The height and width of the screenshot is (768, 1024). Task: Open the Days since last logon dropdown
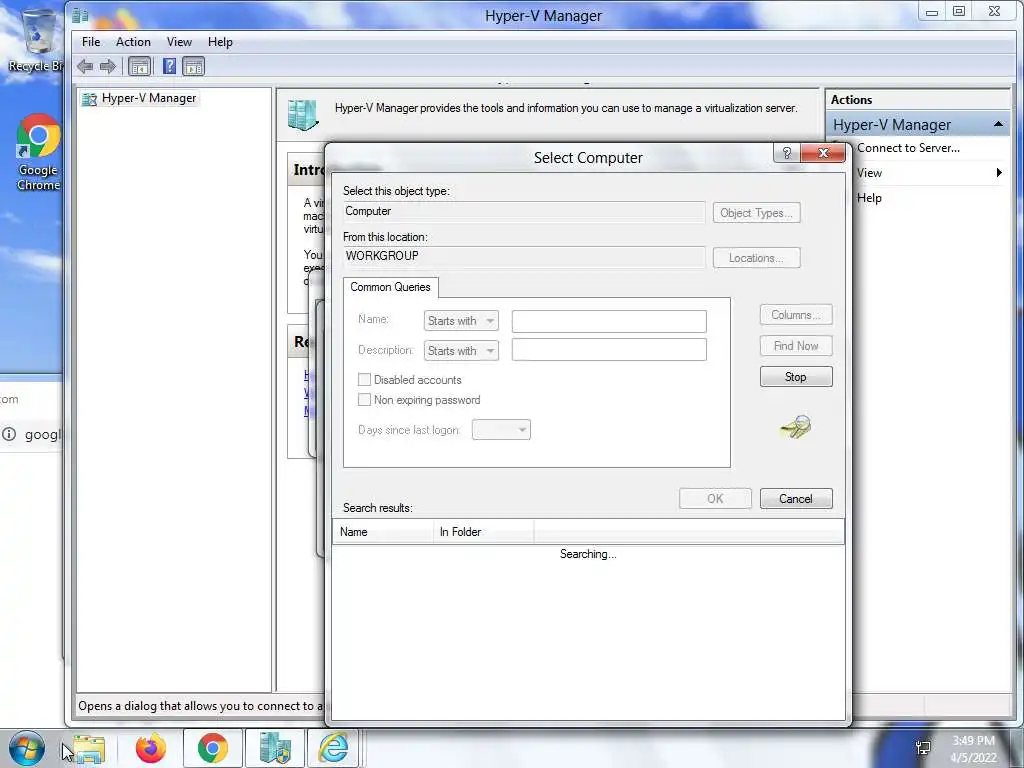(501, 430)
